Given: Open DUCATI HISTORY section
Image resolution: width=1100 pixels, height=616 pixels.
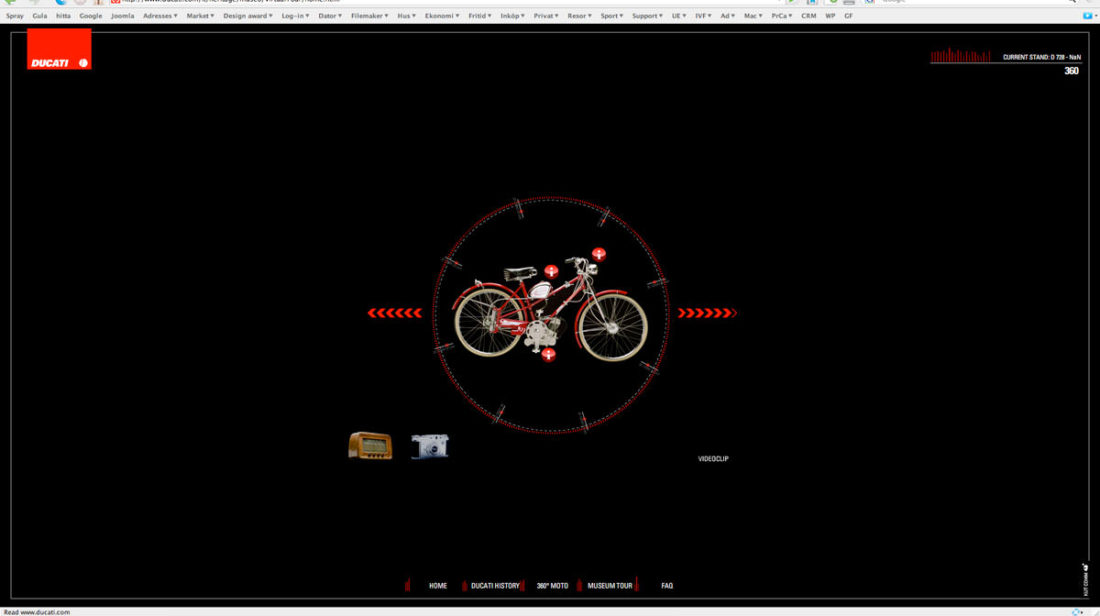Looking at the screenshot, I should [495, 586].
